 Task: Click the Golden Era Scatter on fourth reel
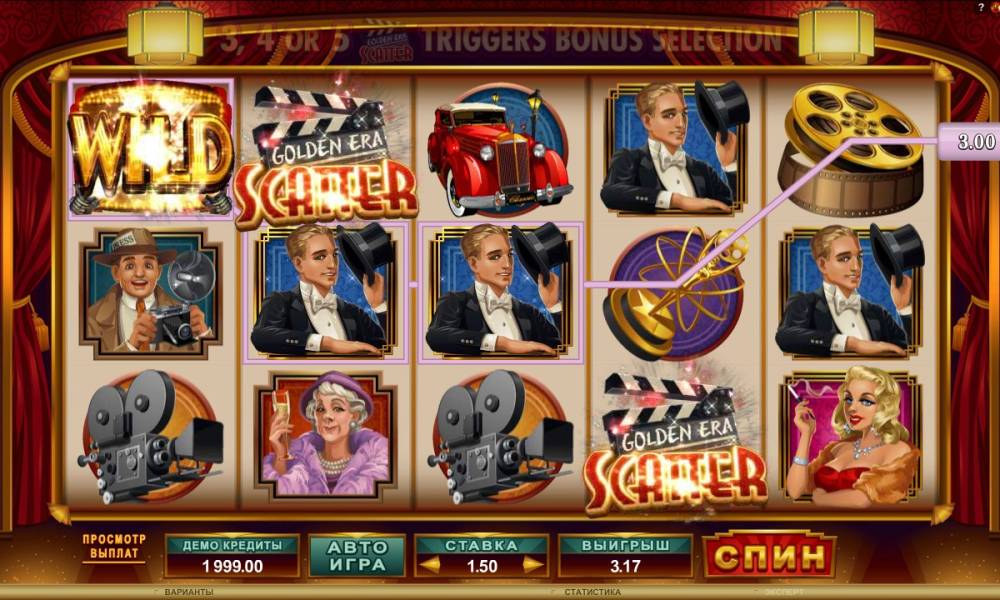675,442
